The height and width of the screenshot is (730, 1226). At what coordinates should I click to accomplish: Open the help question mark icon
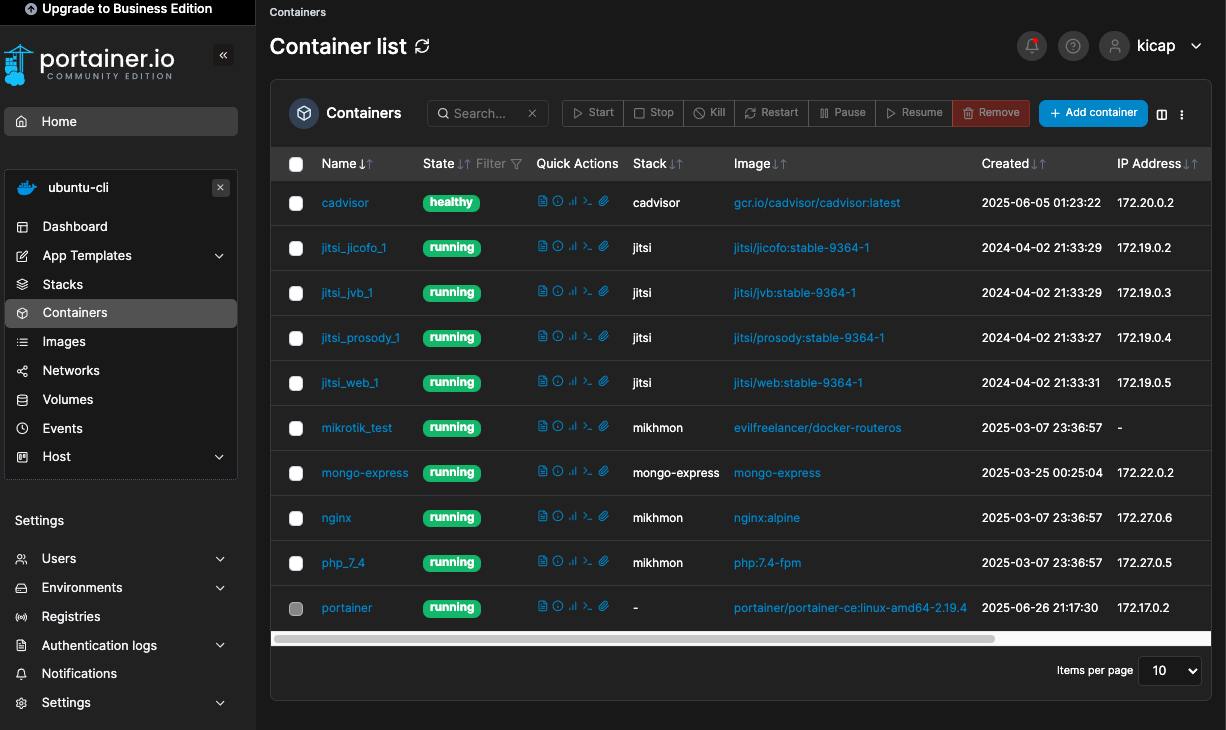coord(1073,46)
